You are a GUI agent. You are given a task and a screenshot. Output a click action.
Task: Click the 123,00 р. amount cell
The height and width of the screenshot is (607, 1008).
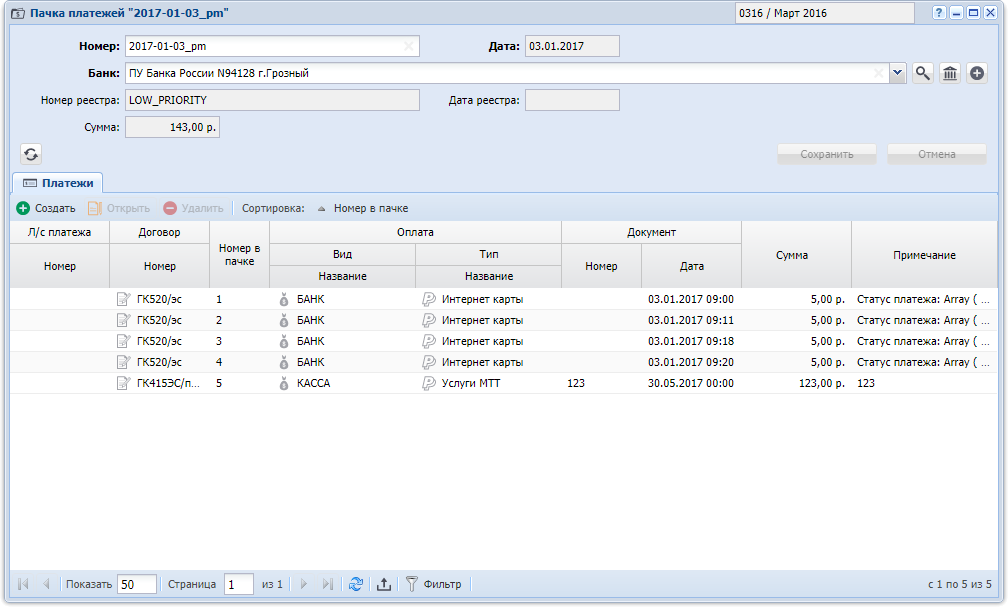(796, 383)
